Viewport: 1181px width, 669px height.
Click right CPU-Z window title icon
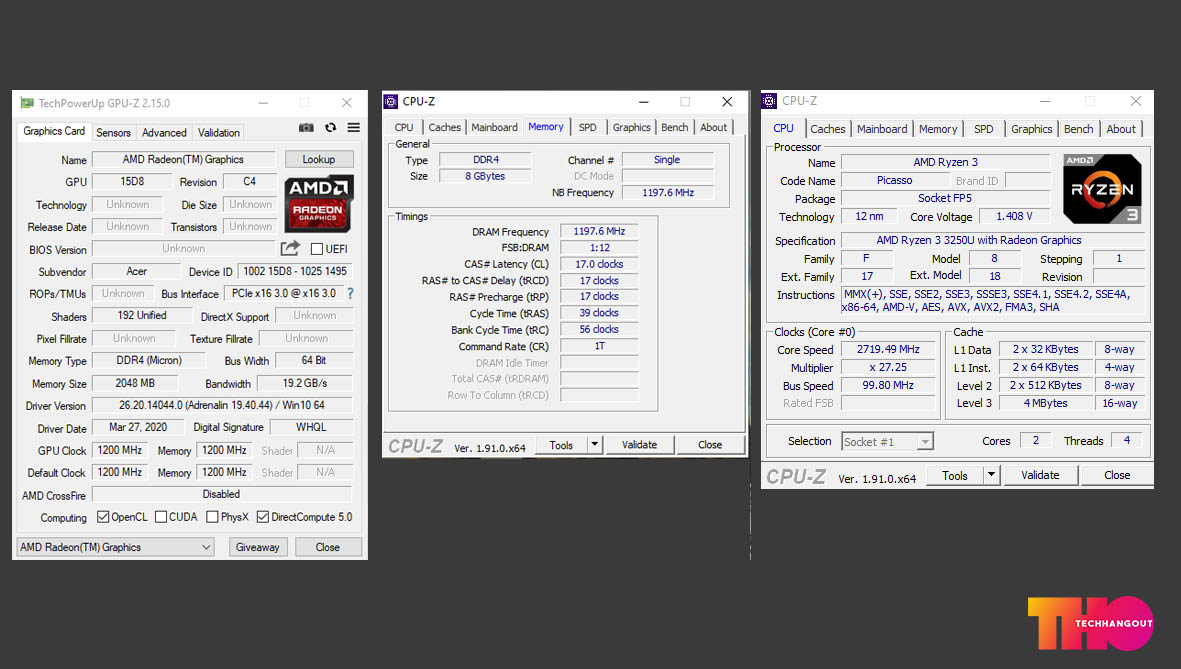tap(769, 101)
